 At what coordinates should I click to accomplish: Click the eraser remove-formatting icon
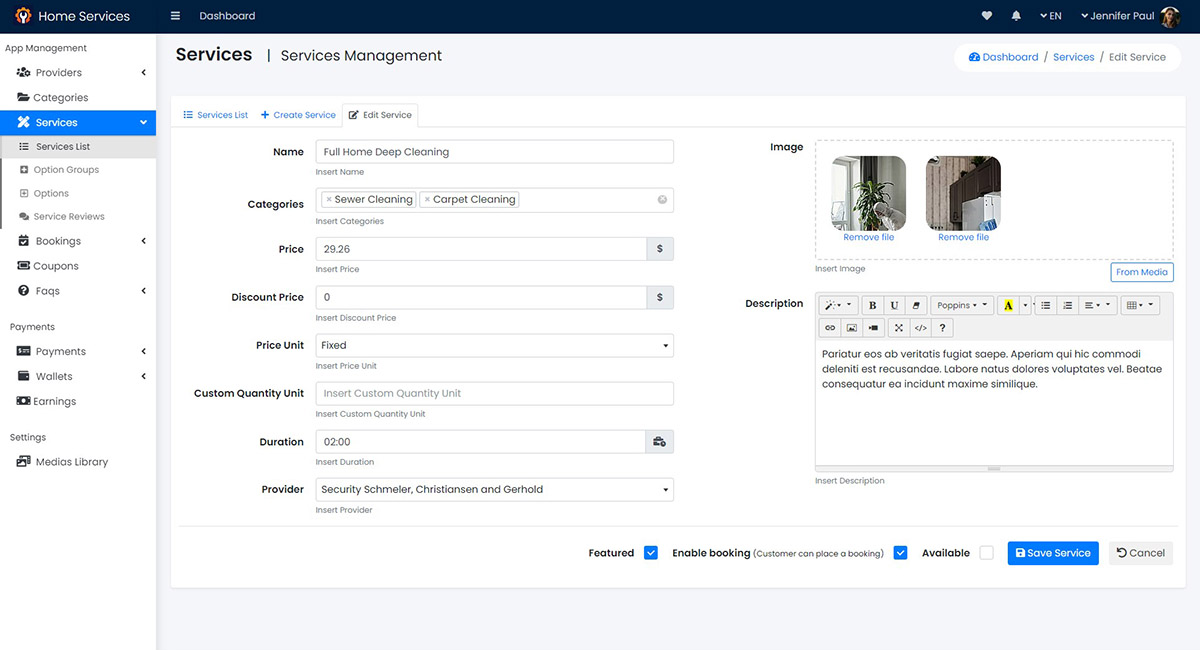click(915, 305)
